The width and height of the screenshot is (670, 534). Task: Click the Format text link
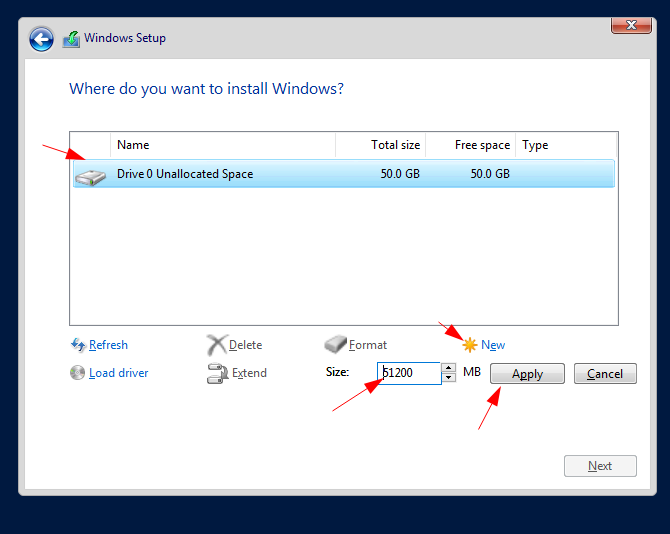[367, 345]
